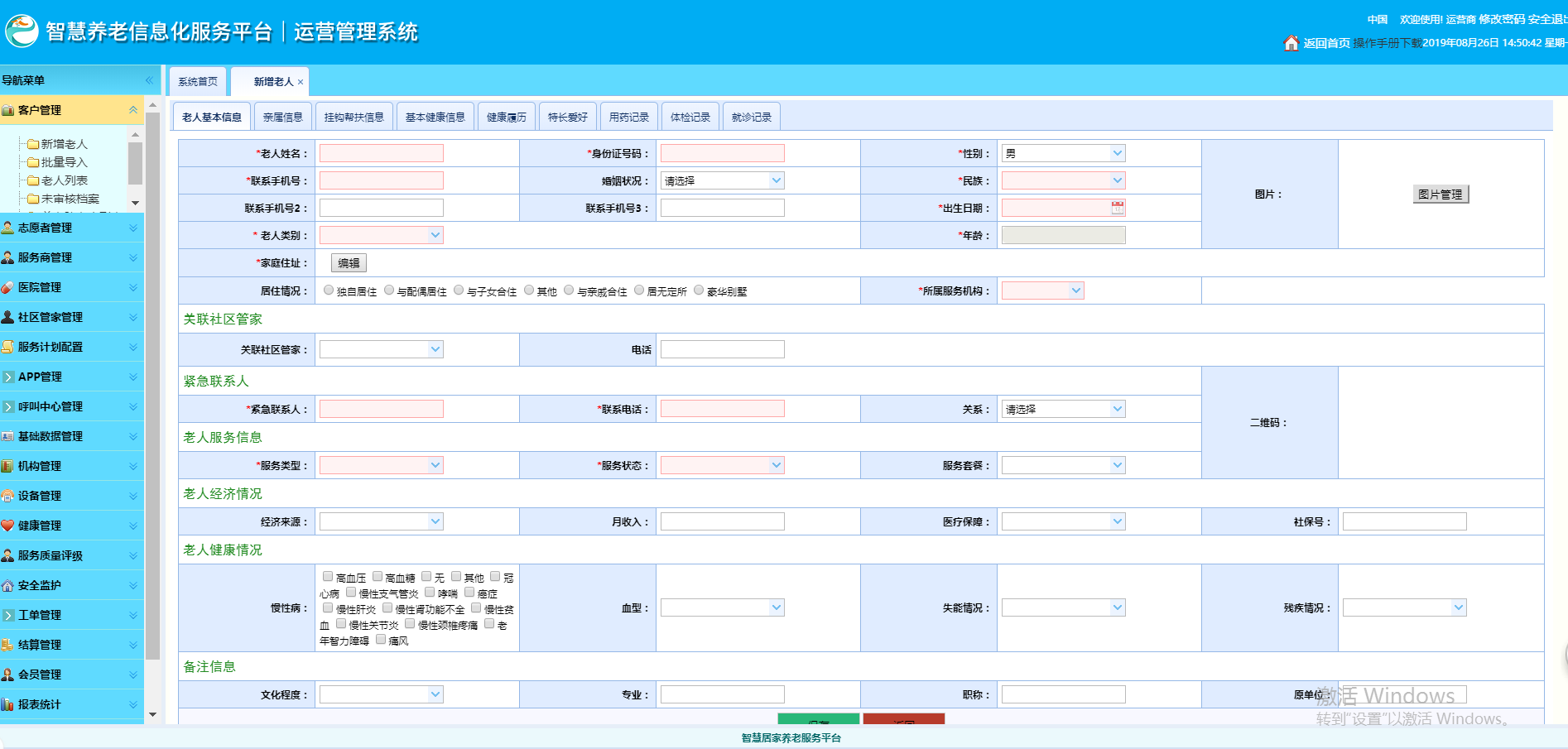
Task: Click the 安全监护 house icon
Action: 8,585
